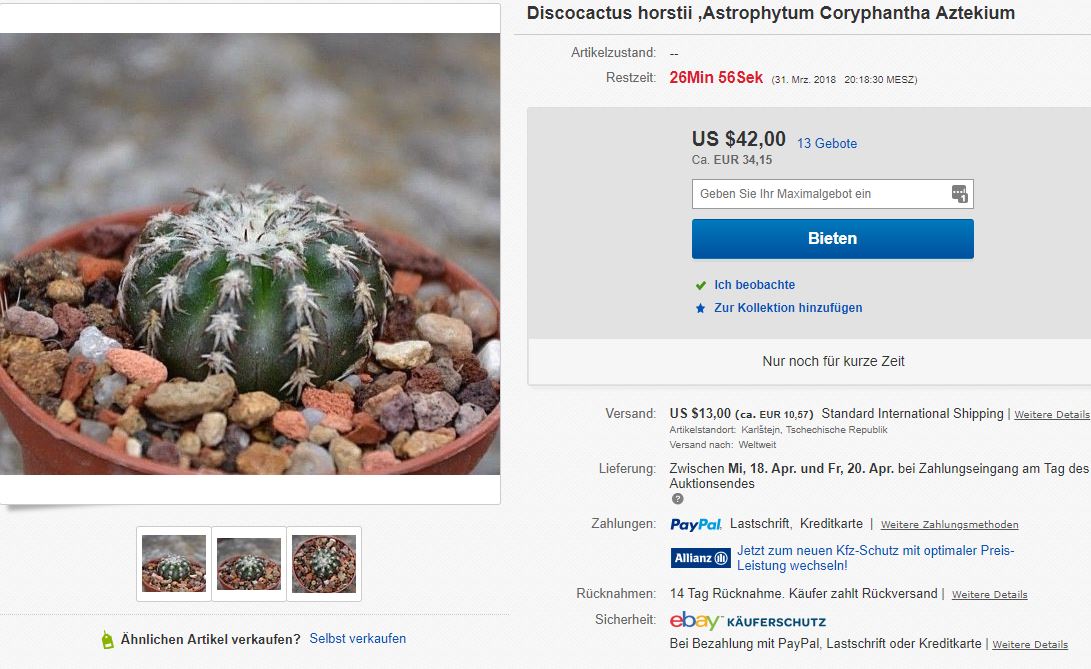Click the green watching checkmark icon
1091x669 pixels.
(701, 285)
